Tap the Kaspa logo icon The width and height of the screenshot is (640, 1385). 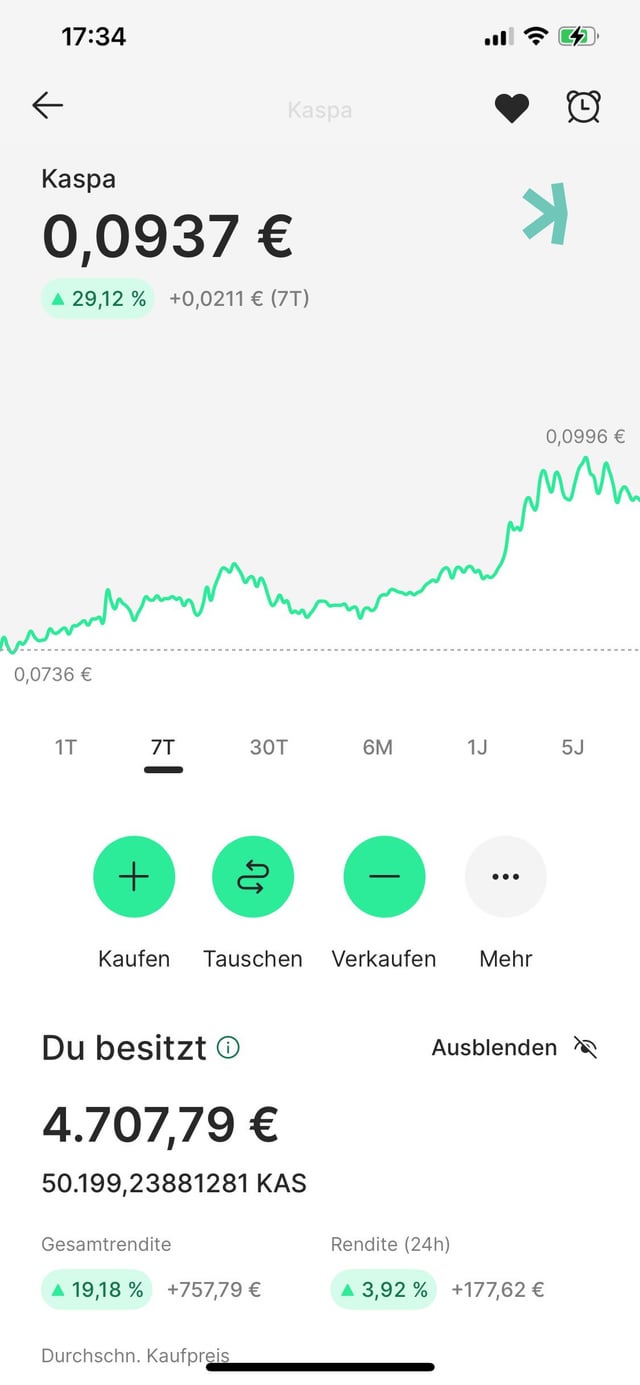546,213
